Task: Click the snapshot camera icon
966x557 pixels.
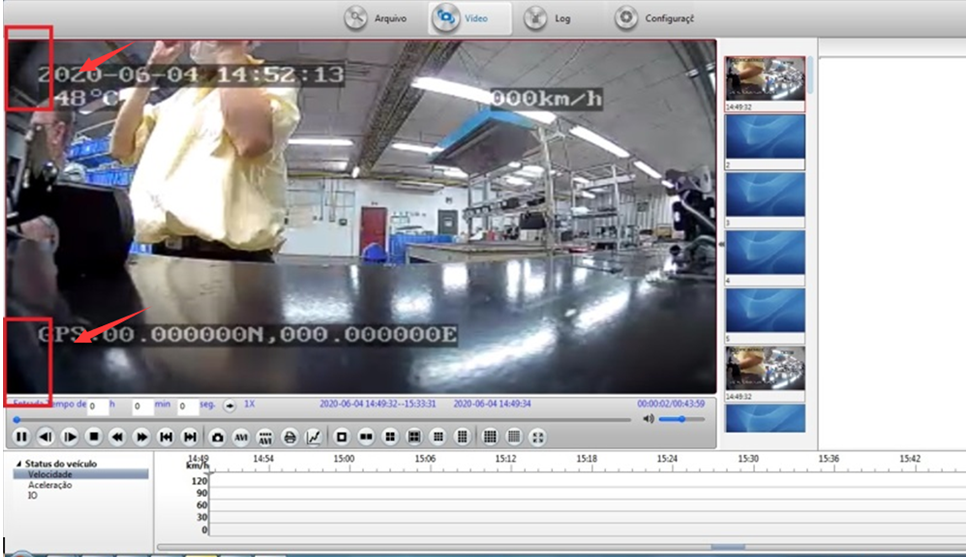Action: [217, 437]
